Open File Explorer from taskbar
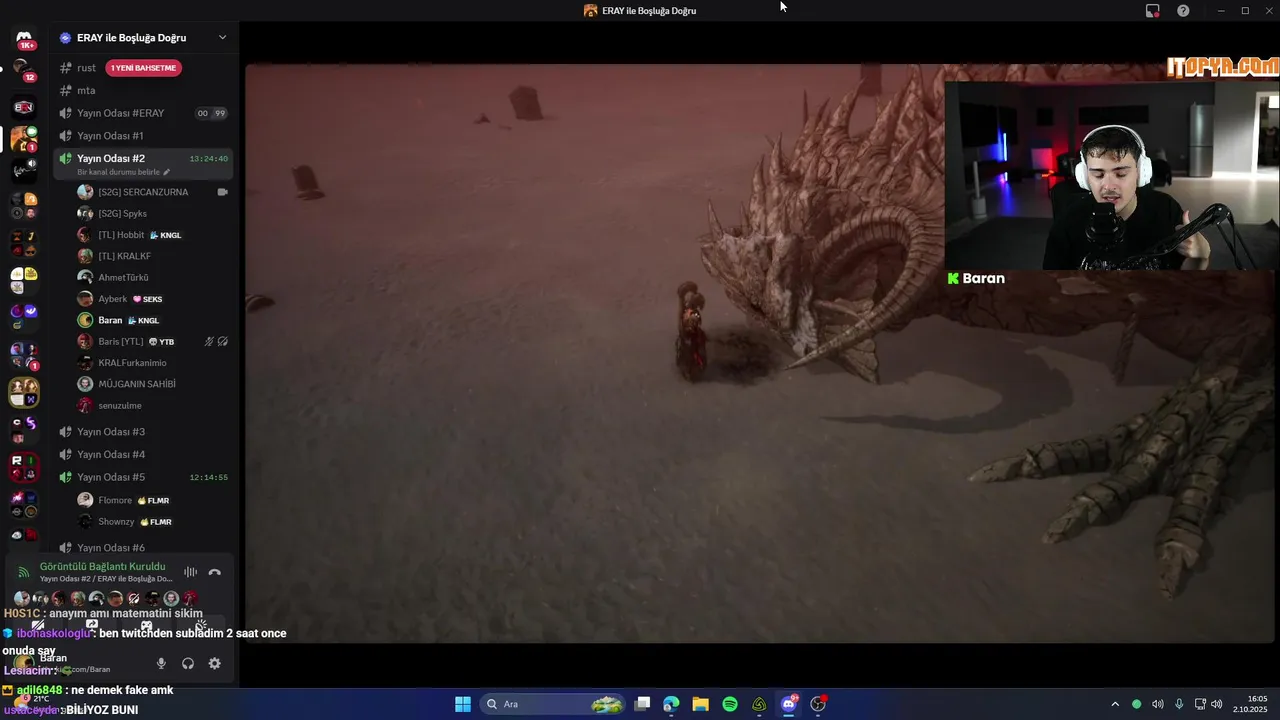This screenshot has width=1280, height=720. (700, 704)
